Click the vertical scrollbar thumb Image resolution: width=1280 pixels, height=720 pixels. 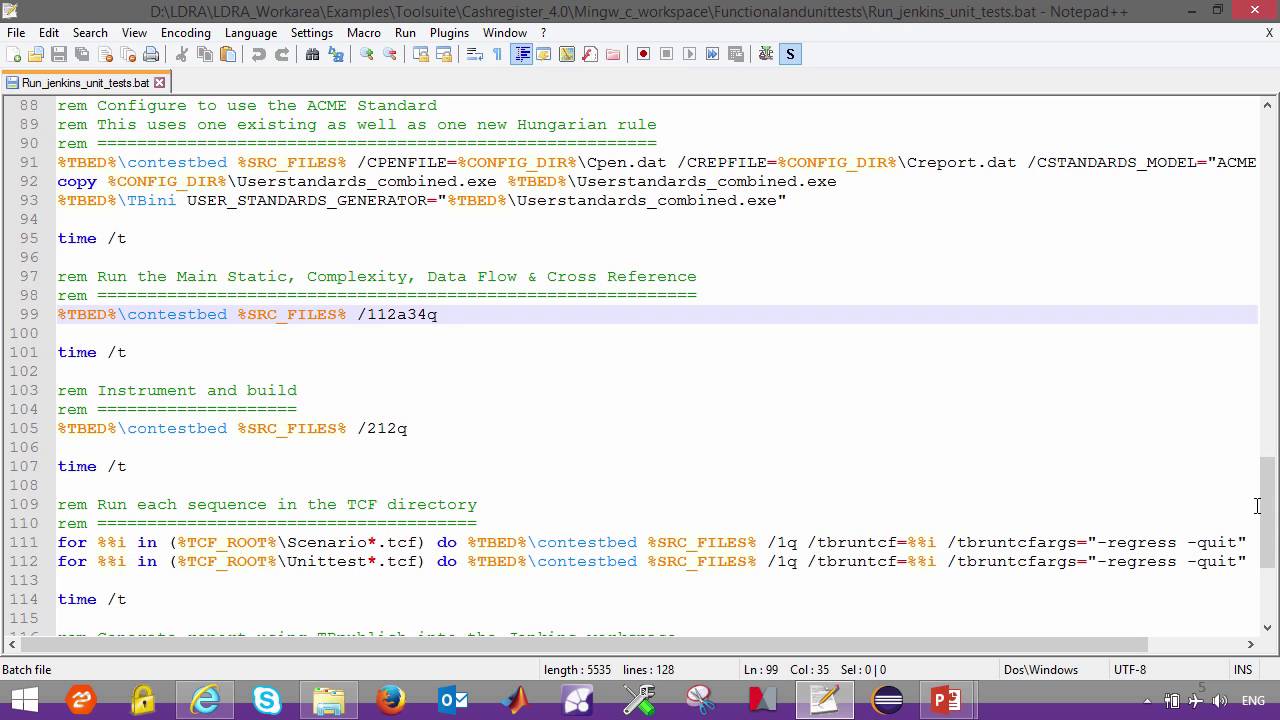coord(1267,510)
